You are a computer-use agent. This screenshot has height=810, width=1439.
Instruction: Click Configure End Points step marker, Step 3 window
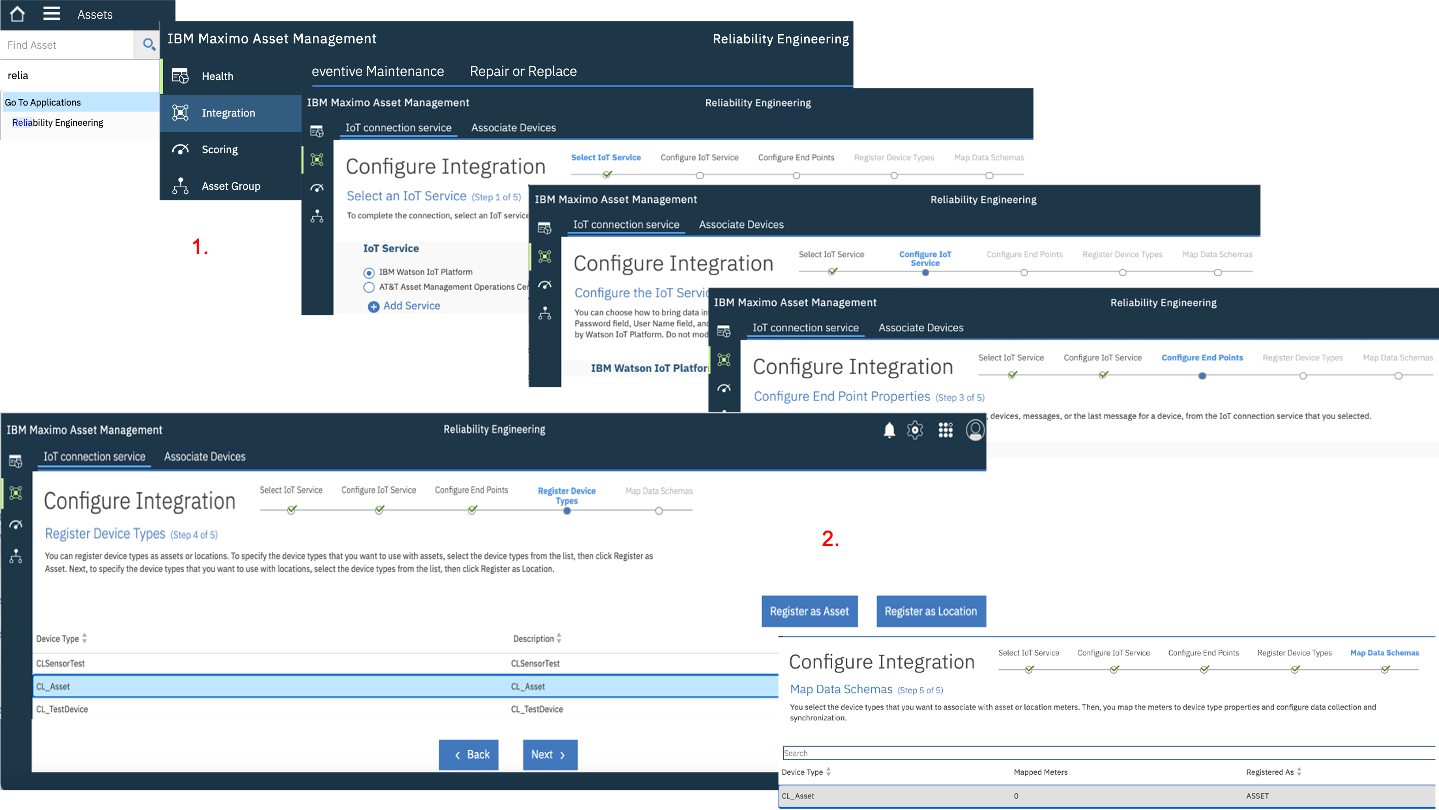coord(1202,375)
